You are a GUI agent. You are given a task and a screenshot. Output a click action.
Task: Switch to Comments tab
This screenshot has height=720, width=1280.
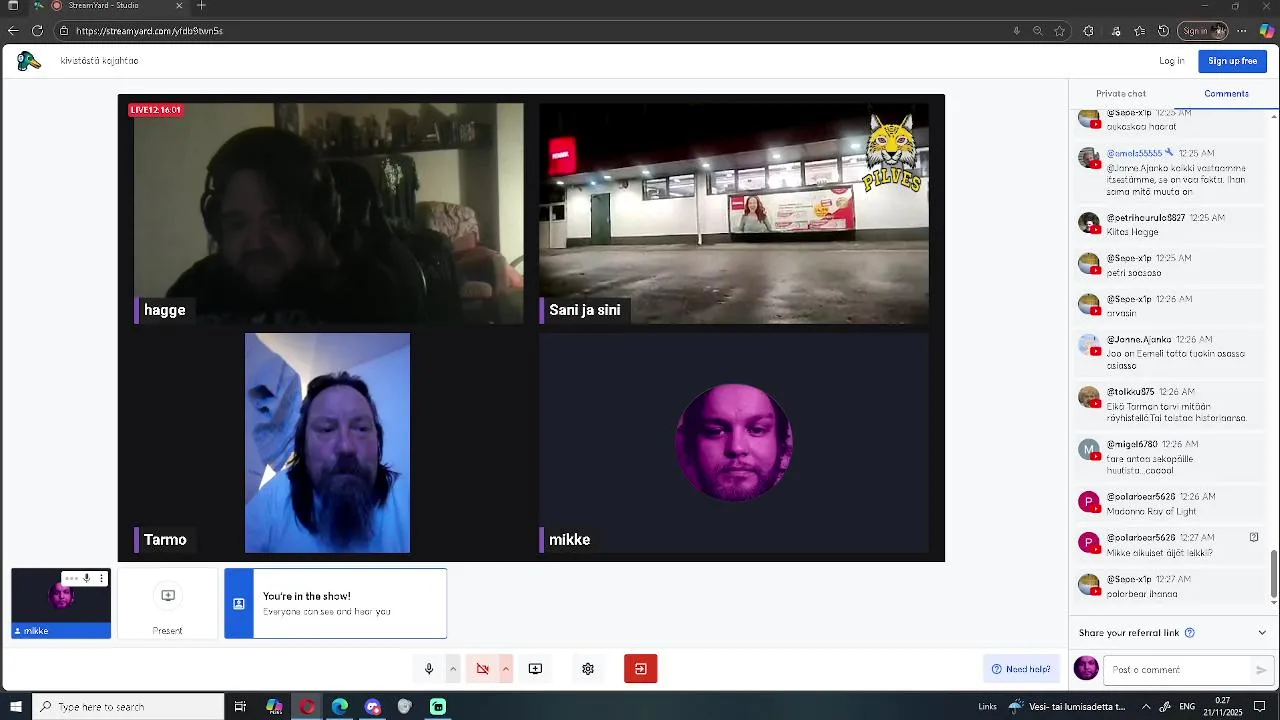[x=1226, y=93]
